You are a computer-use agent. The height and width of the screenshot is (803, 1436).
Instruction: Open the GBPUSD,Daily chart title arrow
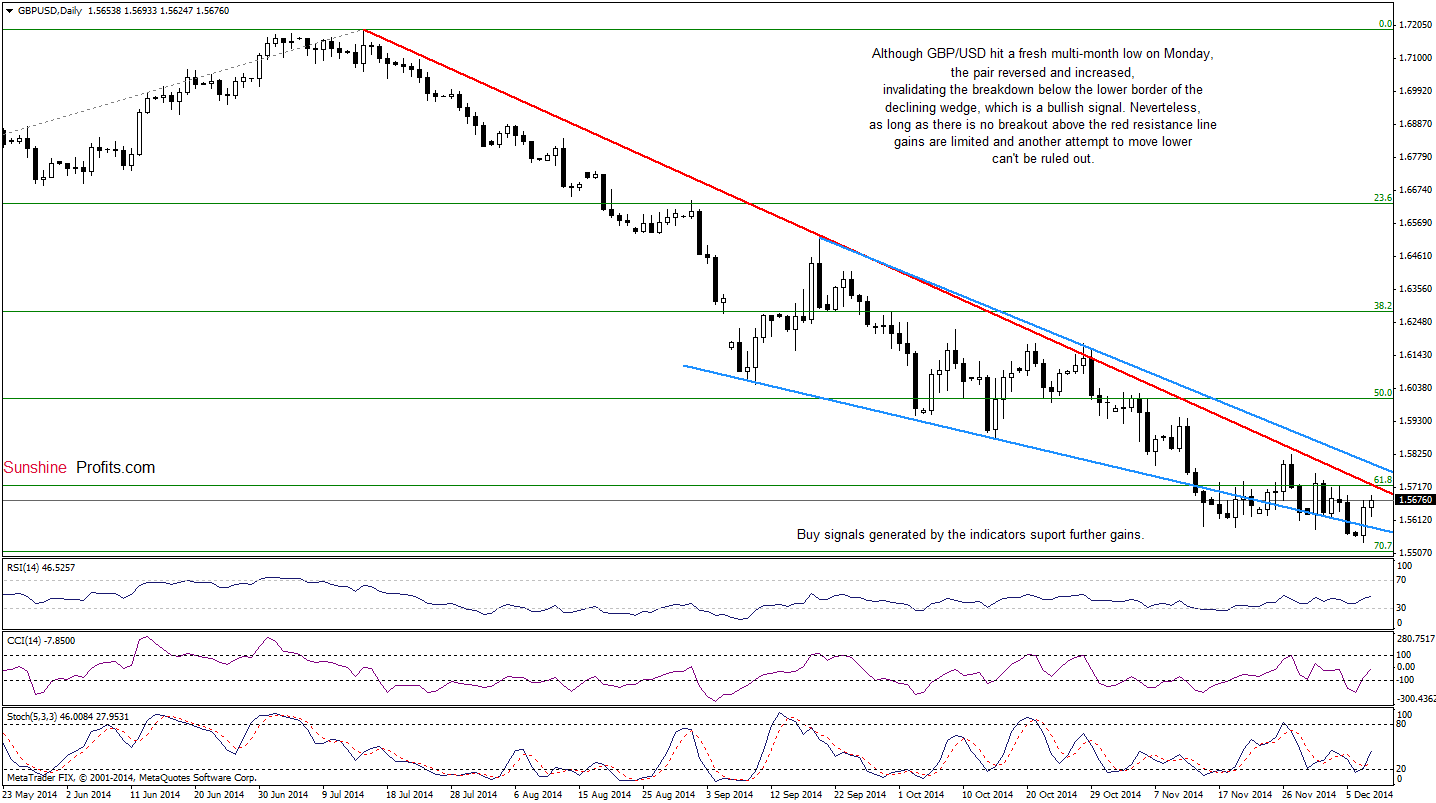click(x=8, y=10)
